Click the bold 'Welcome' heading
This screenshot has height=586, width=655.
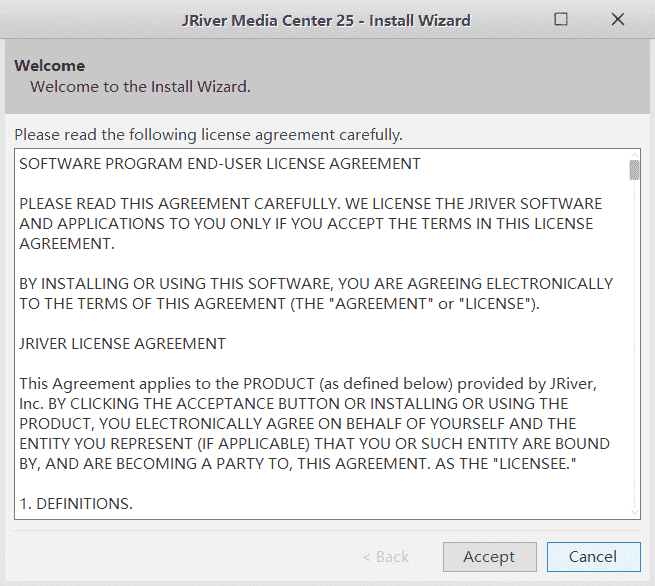[x=50, y=66]
